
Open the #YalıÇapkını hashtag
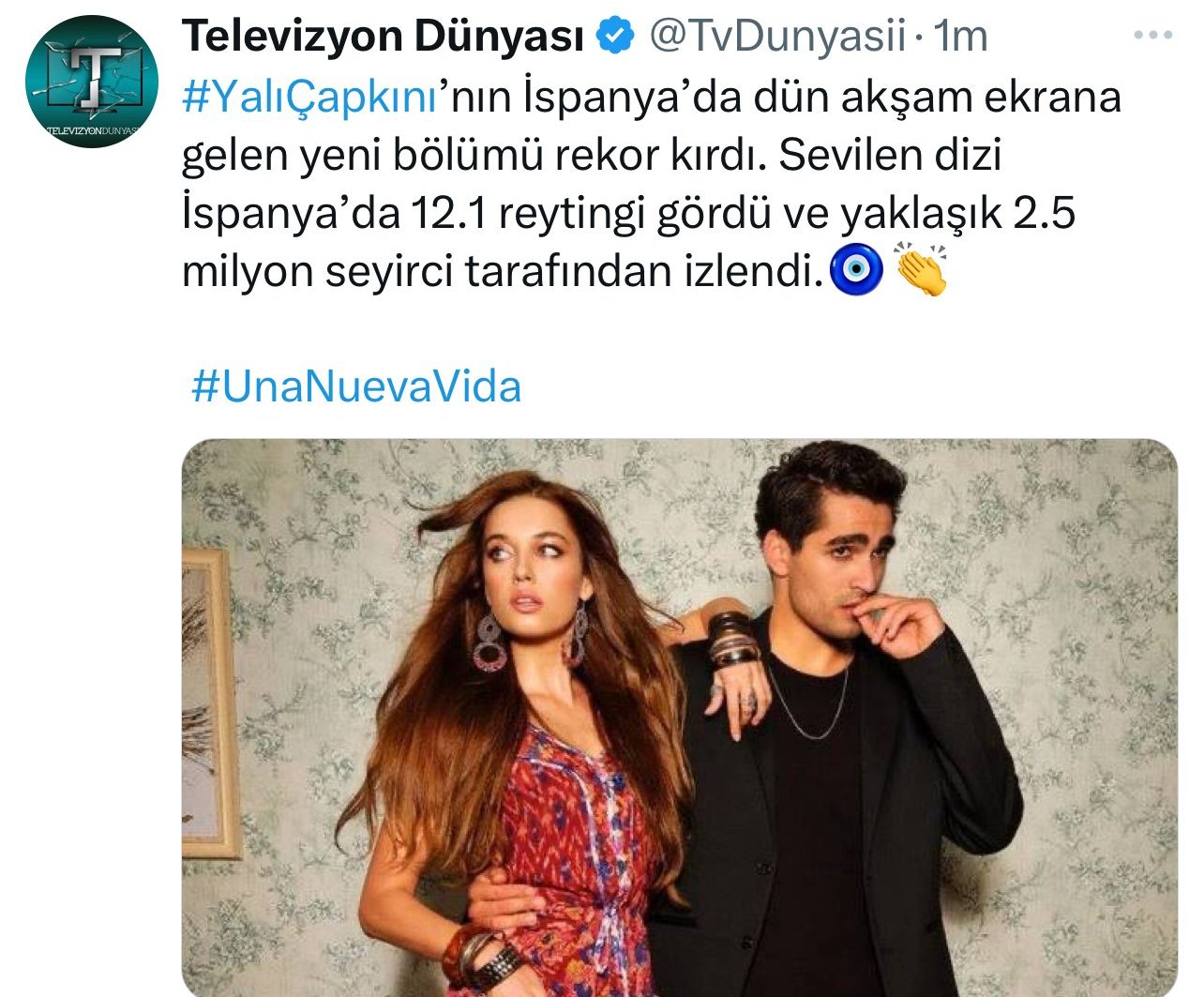(x=310, y=97)
